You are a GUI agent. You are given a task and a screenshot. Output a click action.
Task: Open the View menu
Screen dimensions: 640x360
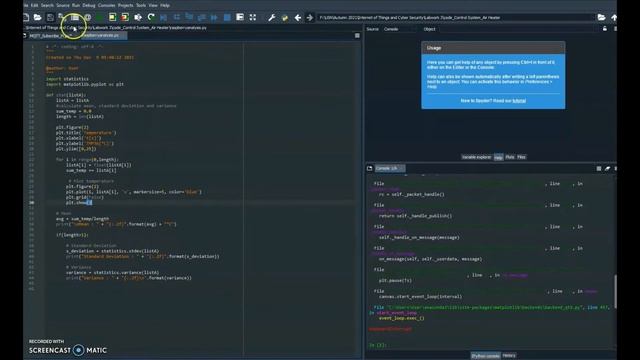click(x=153, y=5)
